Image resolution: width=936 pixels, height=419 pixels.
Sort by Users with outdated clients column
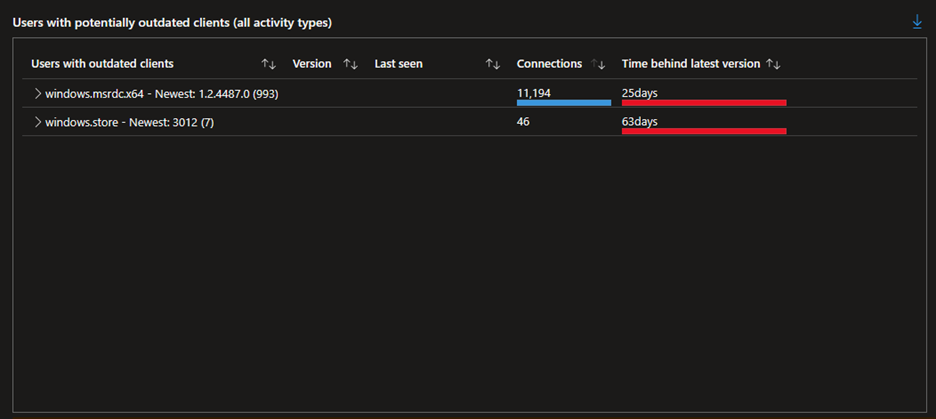pos(269,64)
